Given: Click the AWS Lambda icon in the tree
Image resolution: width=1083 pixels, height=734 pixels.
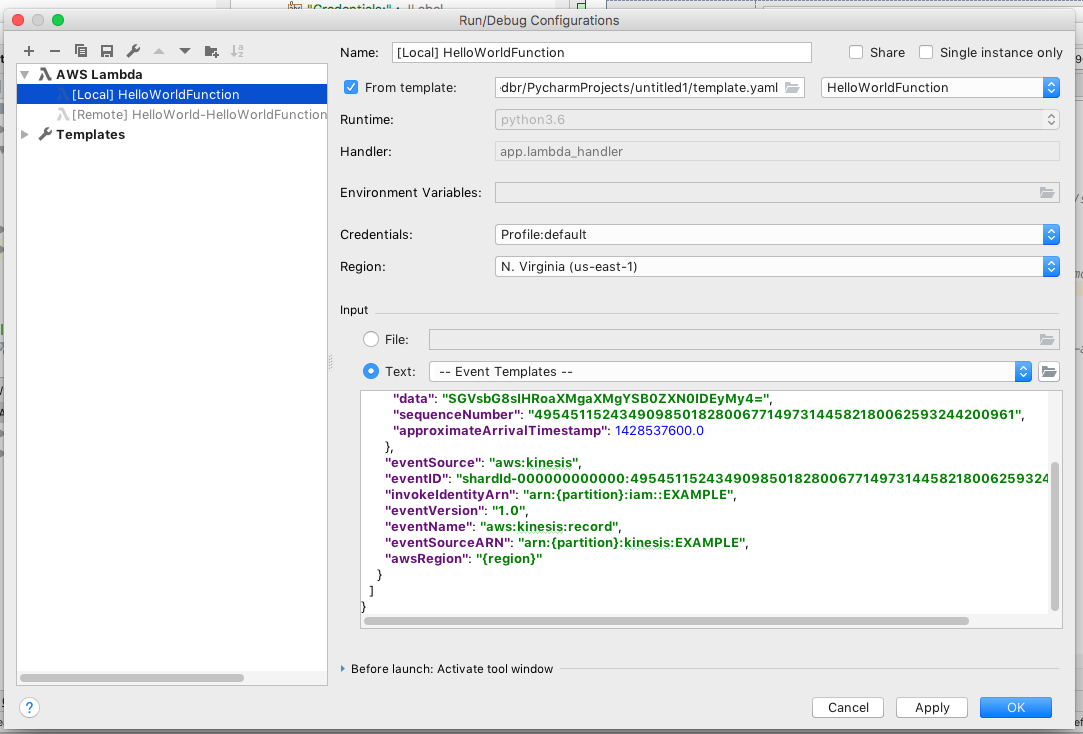Looking at the screenshot, I should [x=45, y=75].
